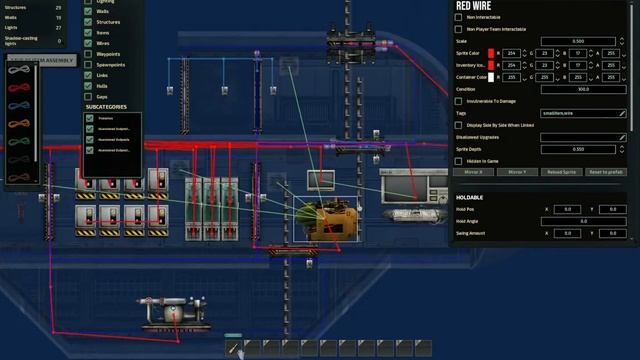Check Display Side By Side When Linked
640x360 pixels.
458,125
